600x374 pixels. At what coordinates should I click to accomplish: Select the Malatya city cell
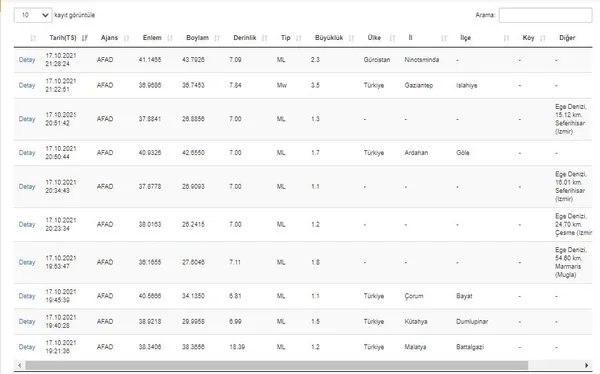[415, 347]
